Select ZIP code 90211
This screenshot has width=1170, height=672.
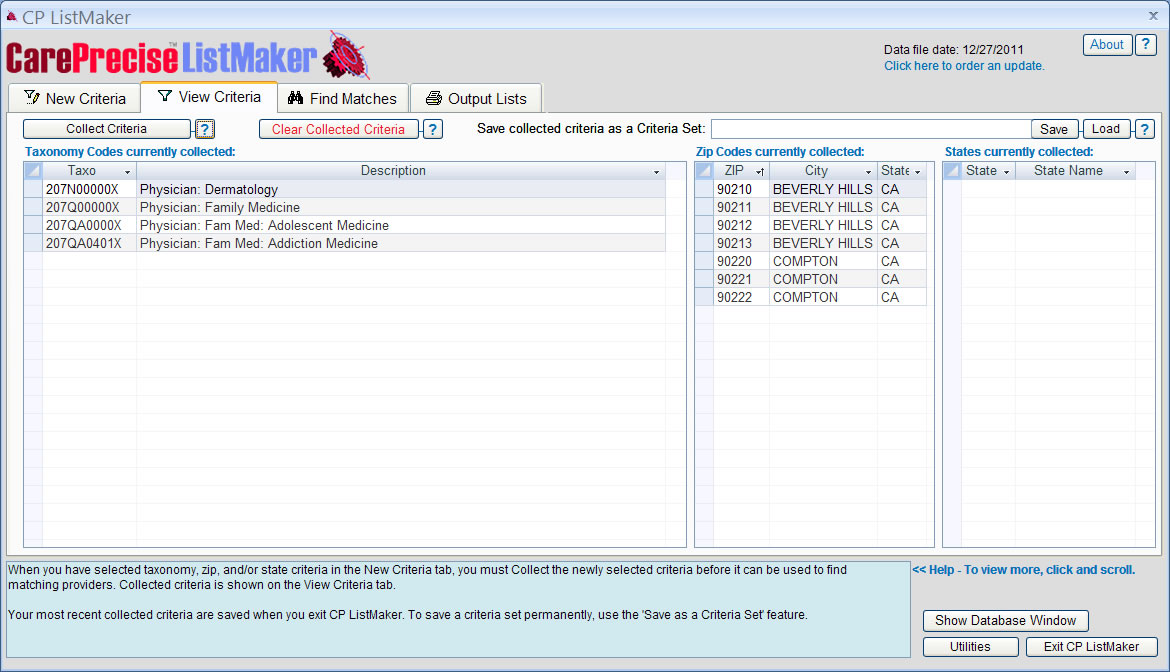(741, 207)
